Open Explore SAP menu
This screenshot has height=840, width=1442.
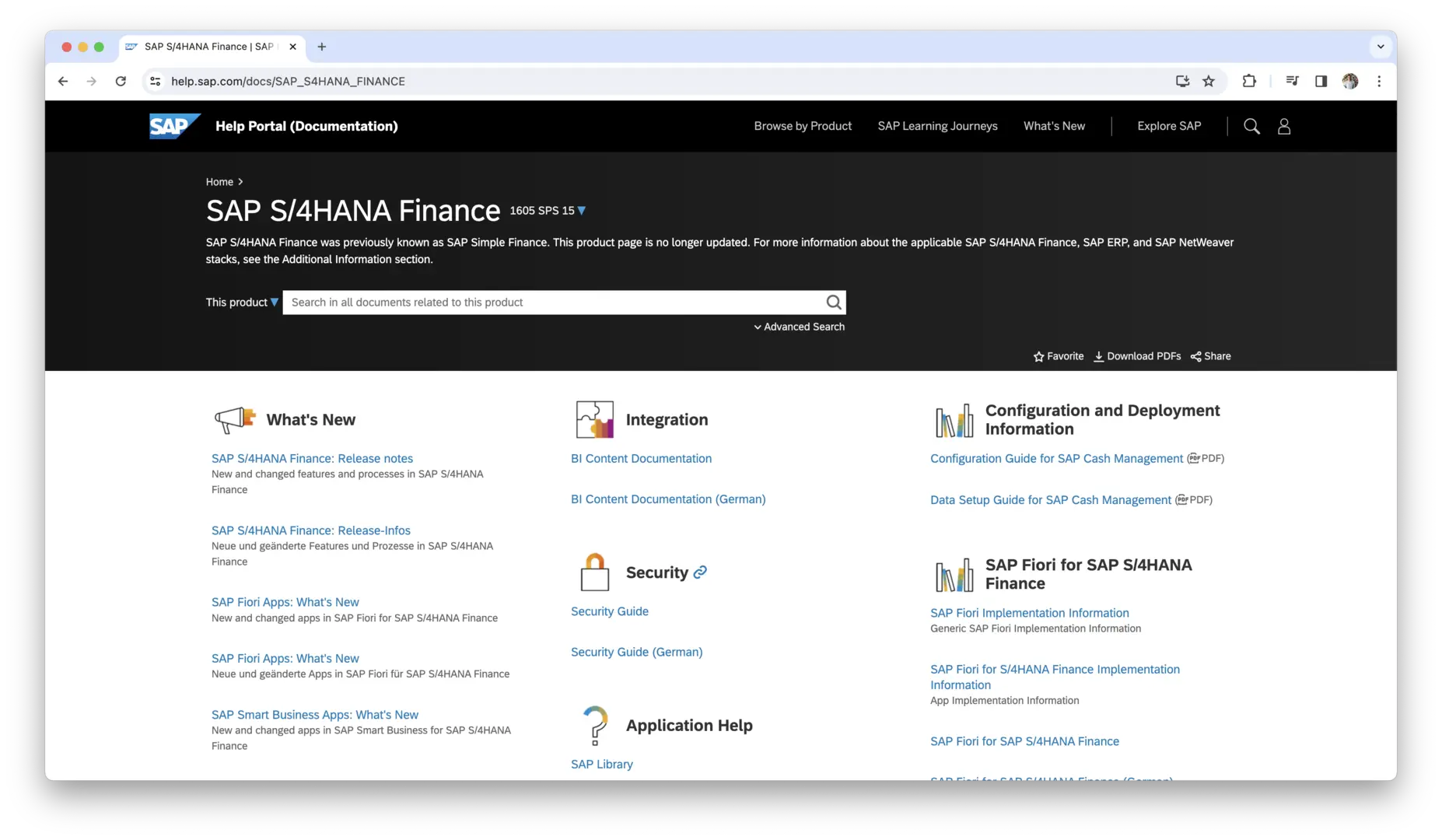(x=1169, y=126)
